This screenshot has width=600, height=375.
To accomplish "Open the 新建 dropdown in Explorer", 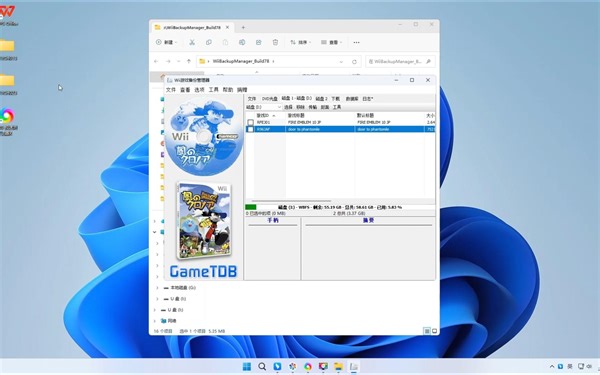I will point(166,42).
